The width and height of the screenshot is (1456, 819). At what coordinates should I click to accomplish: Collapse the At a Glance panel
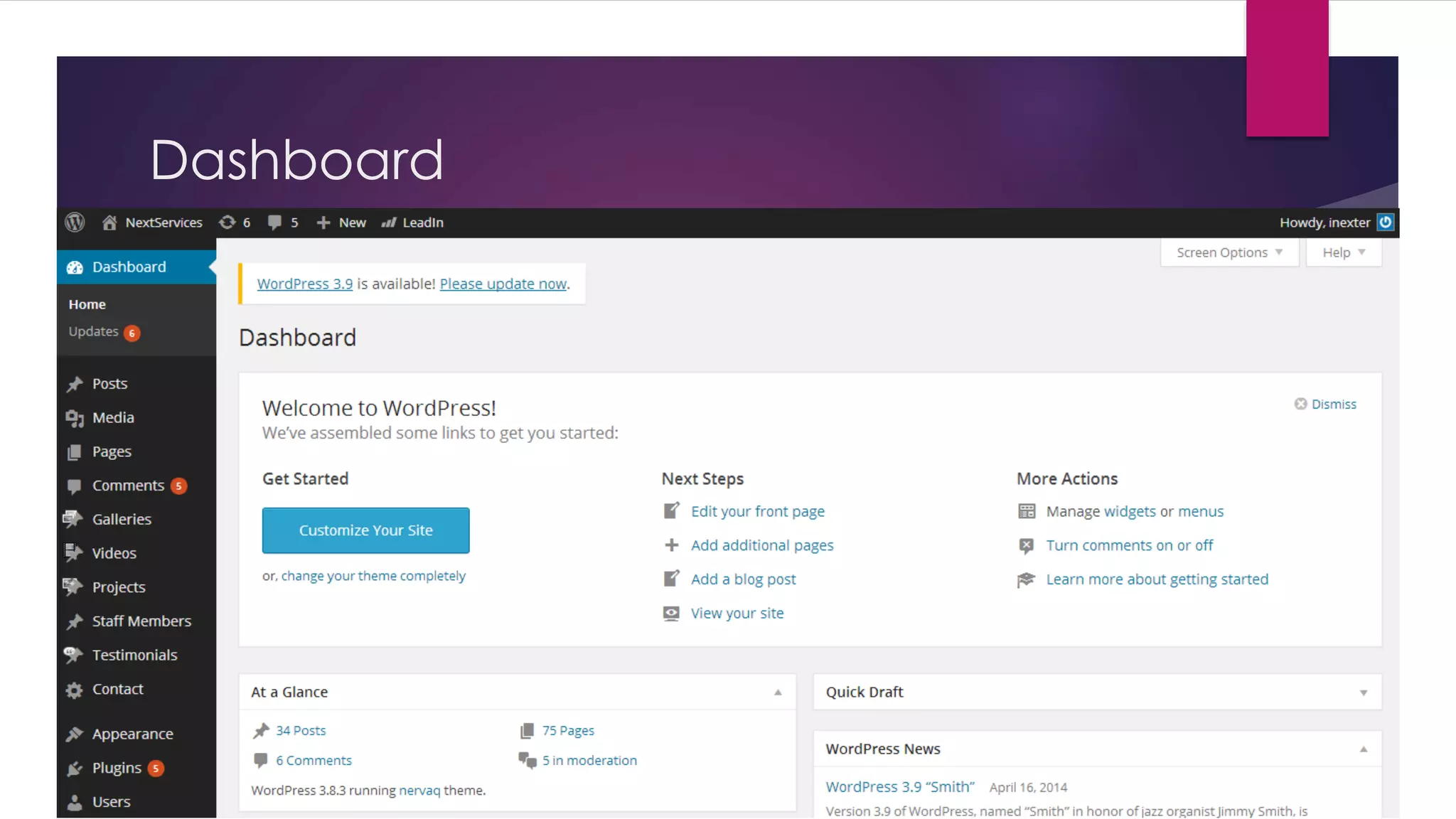tap(778, 692)
